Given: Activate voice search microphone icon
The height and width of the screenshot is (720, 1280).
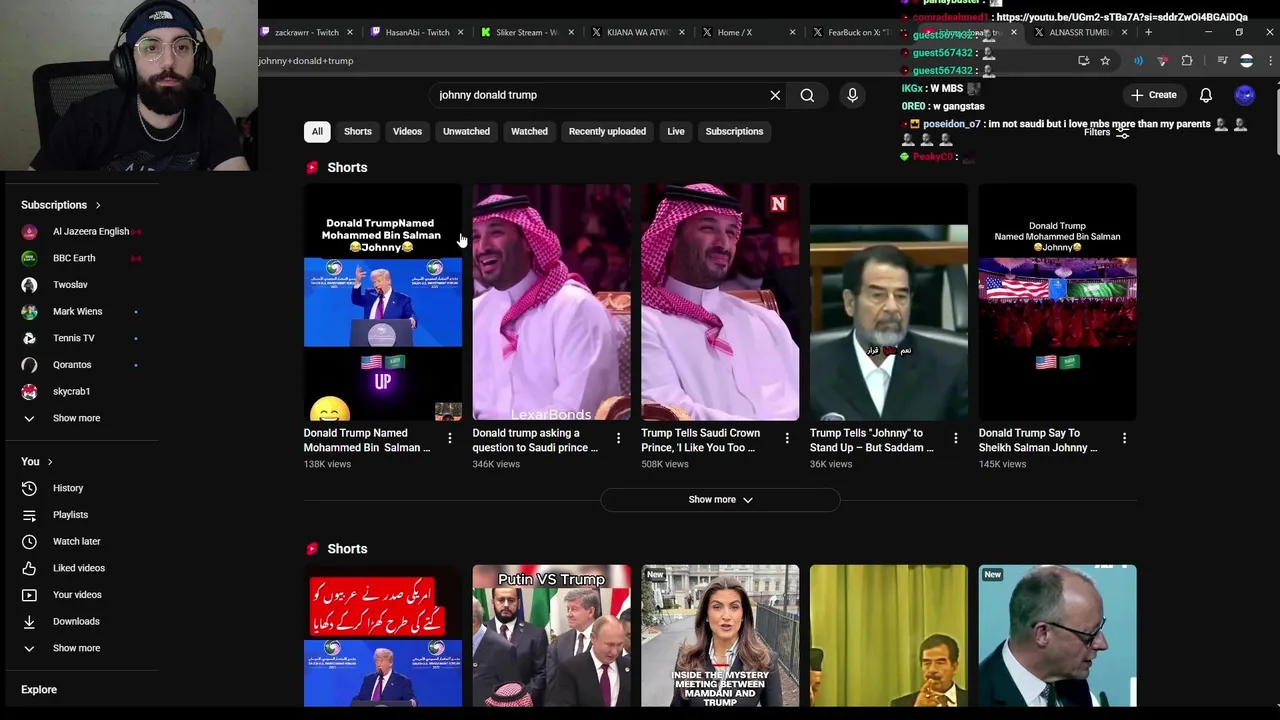Looking at the screenshot, I should click(x=852, y=95).
